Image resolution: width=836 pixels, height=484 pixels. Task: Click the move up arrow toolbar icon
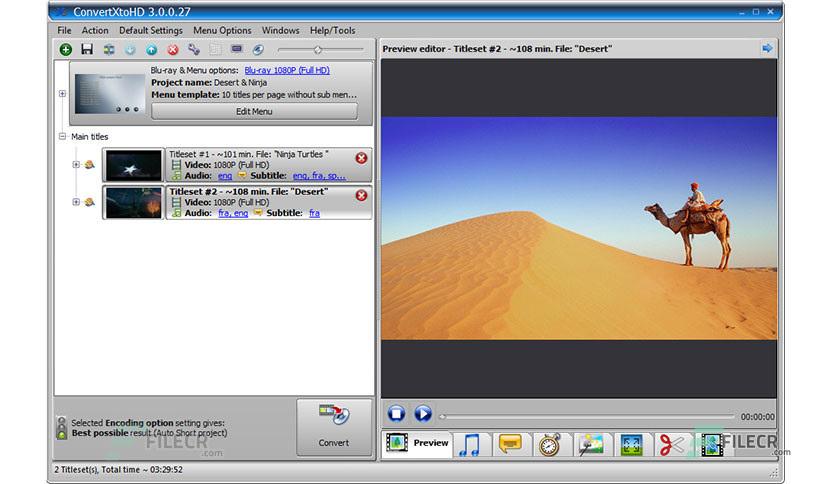point(151,50)
